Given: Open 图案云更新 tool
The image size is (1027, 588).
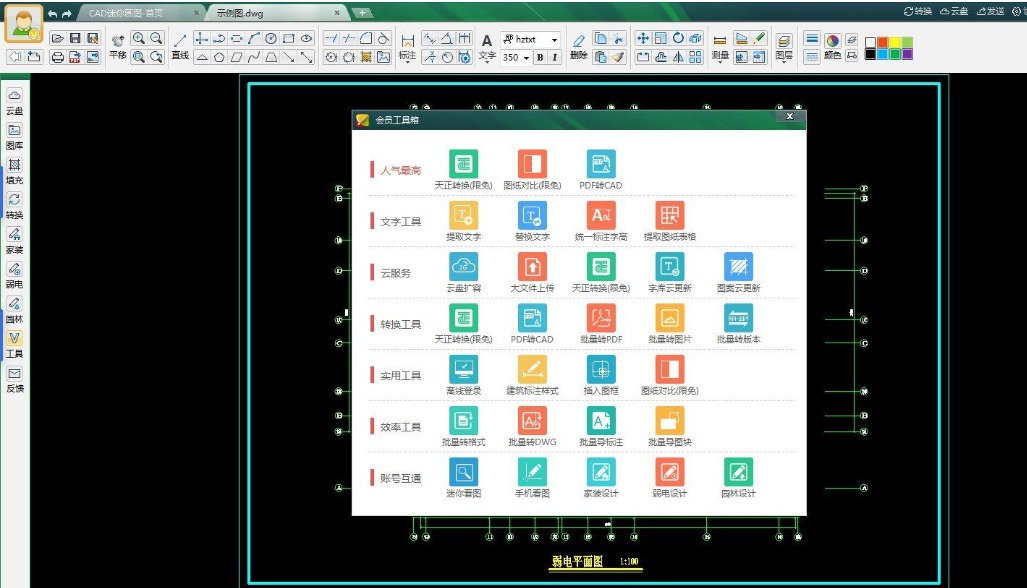Looking at the screenshot, I should [x=738, y=272].
